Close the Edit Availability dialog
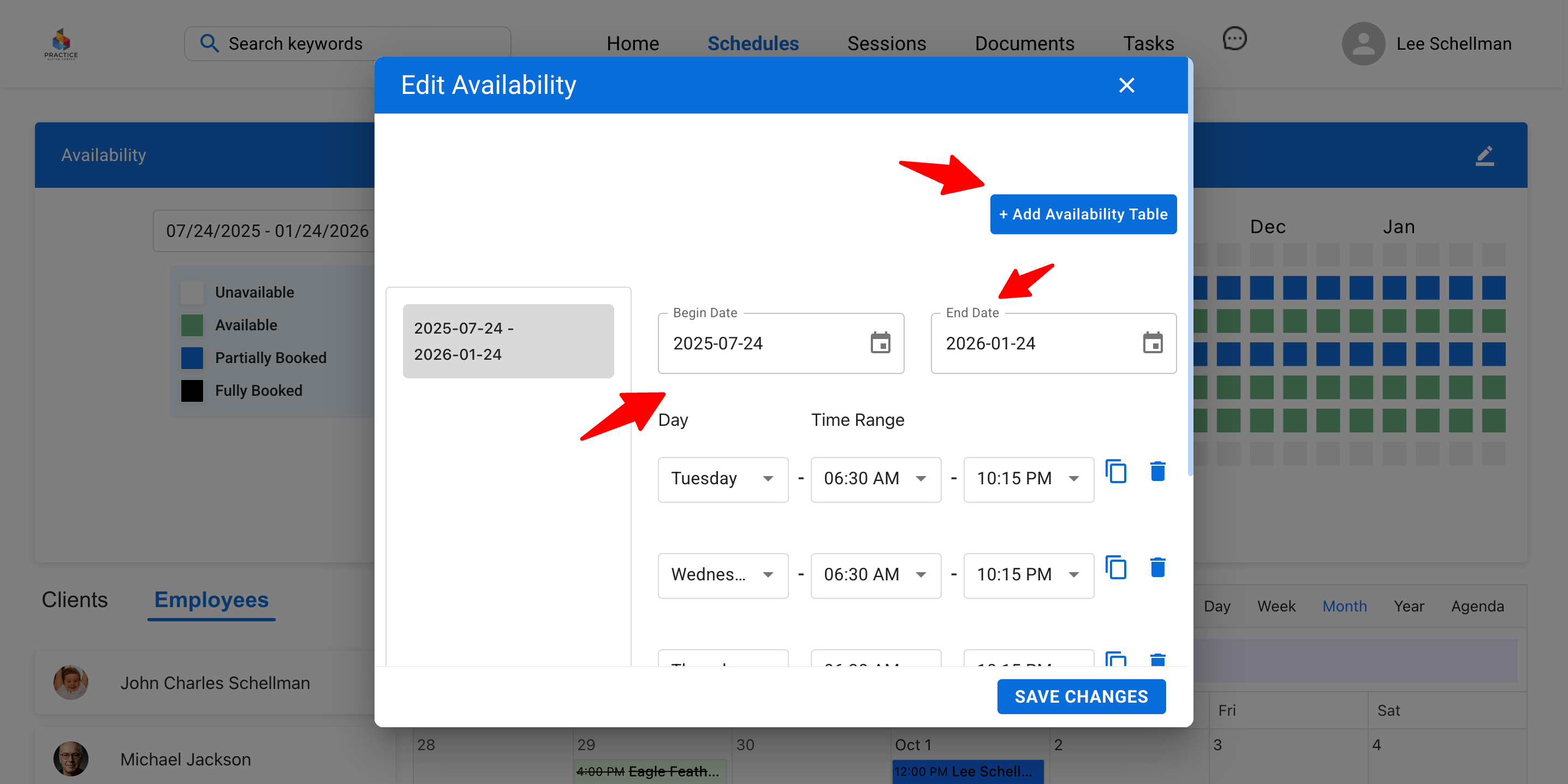Screen dimensions: 1568x784 [x=1126, y=85]
